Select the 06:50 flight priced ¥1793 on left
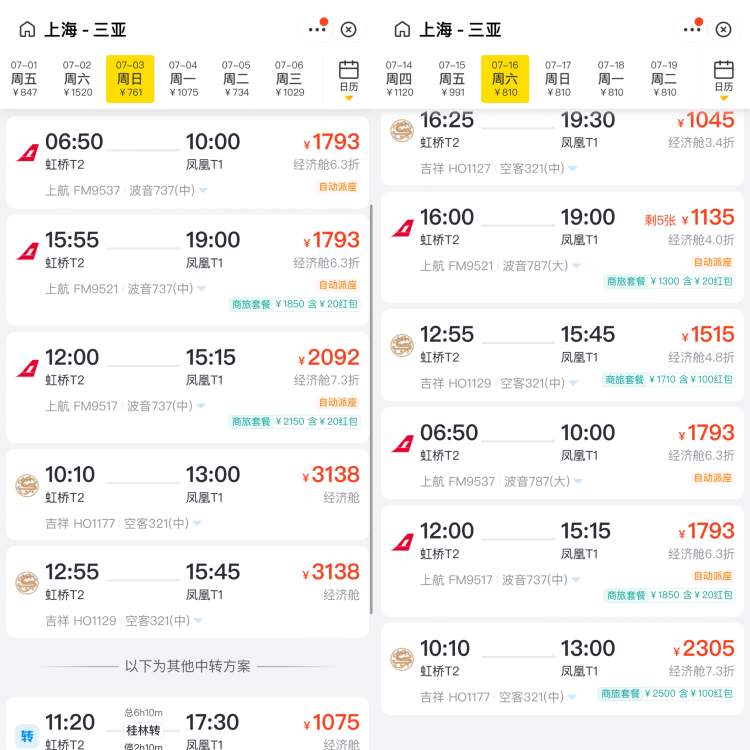The width and height of the screenshot is (750, 750). click(188, 163)
